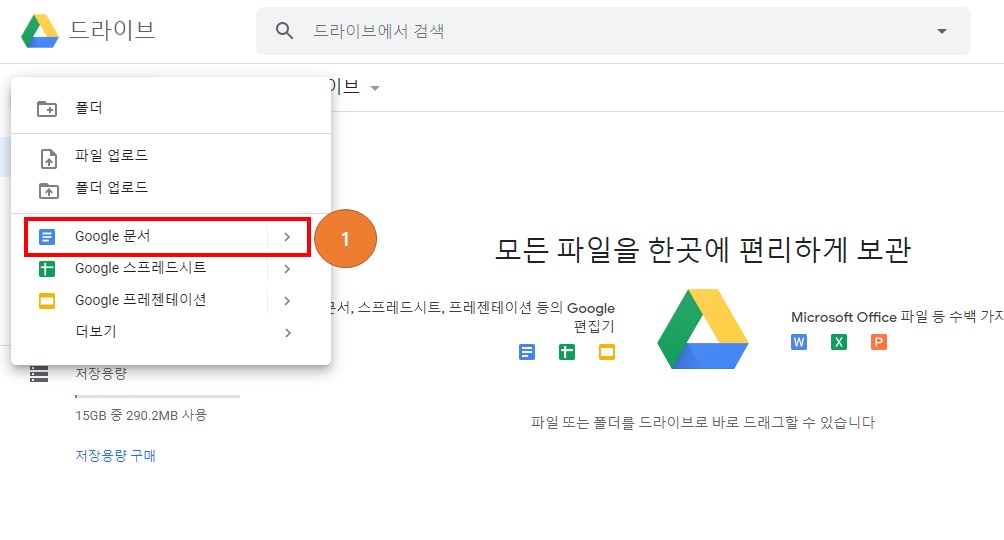Click the folder upload icon
1004x540 pixels.
[x=49, y=190]
